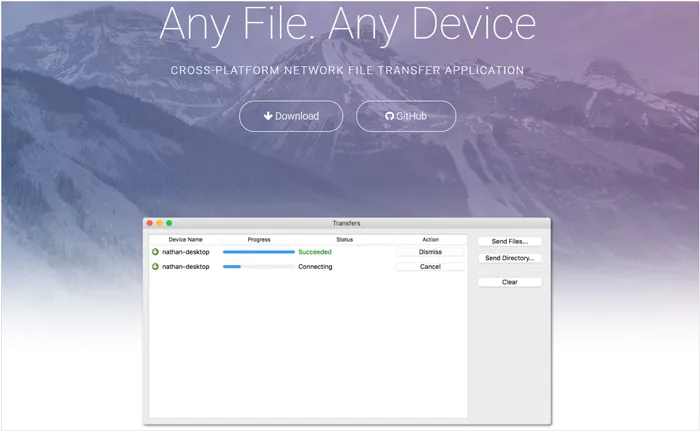700x431 pixels.
Task: Click status icon of connecting nathan-desktop row
Action: 155,267
